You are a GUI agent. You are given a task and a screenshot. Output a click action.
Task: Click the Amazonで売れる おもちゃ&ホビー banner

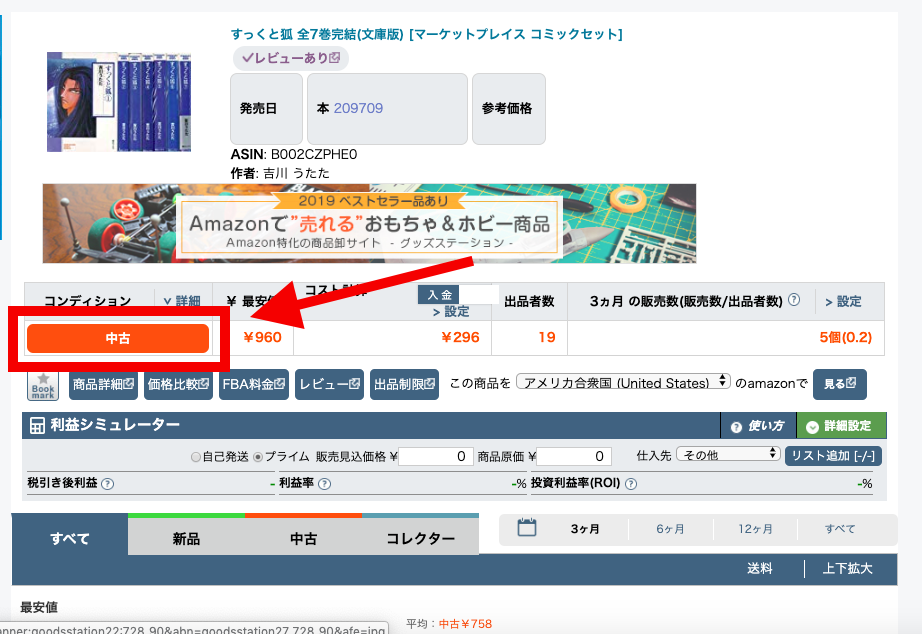point(369,223)
